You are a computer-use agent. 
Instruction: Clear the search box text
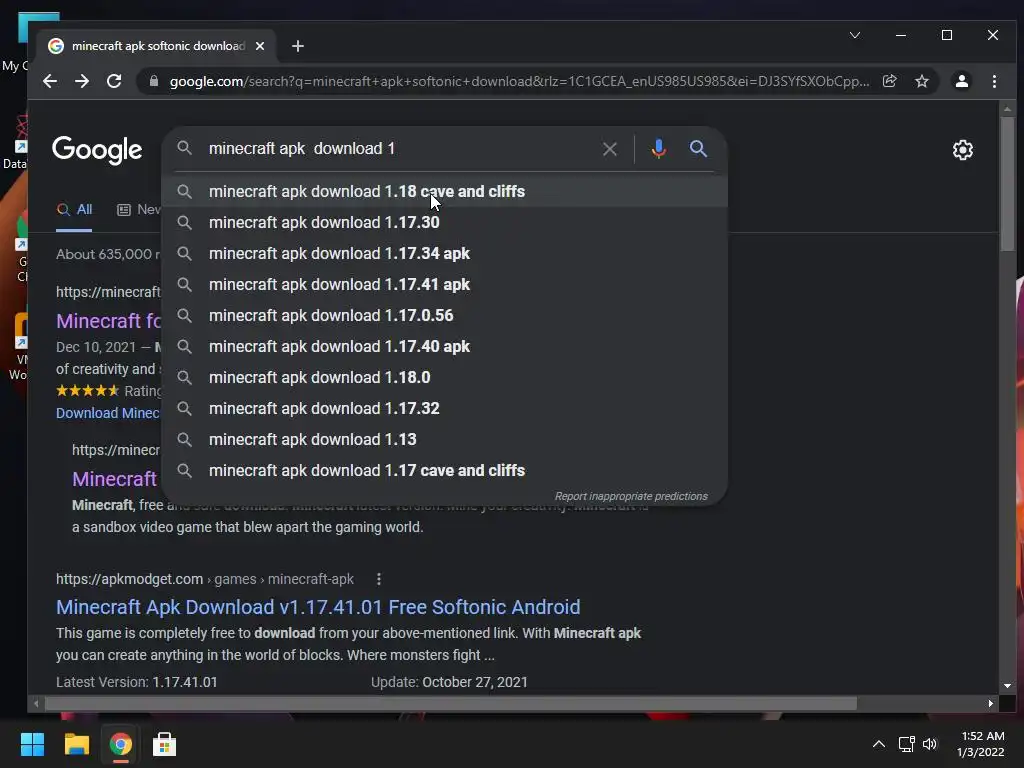point(610,149)
